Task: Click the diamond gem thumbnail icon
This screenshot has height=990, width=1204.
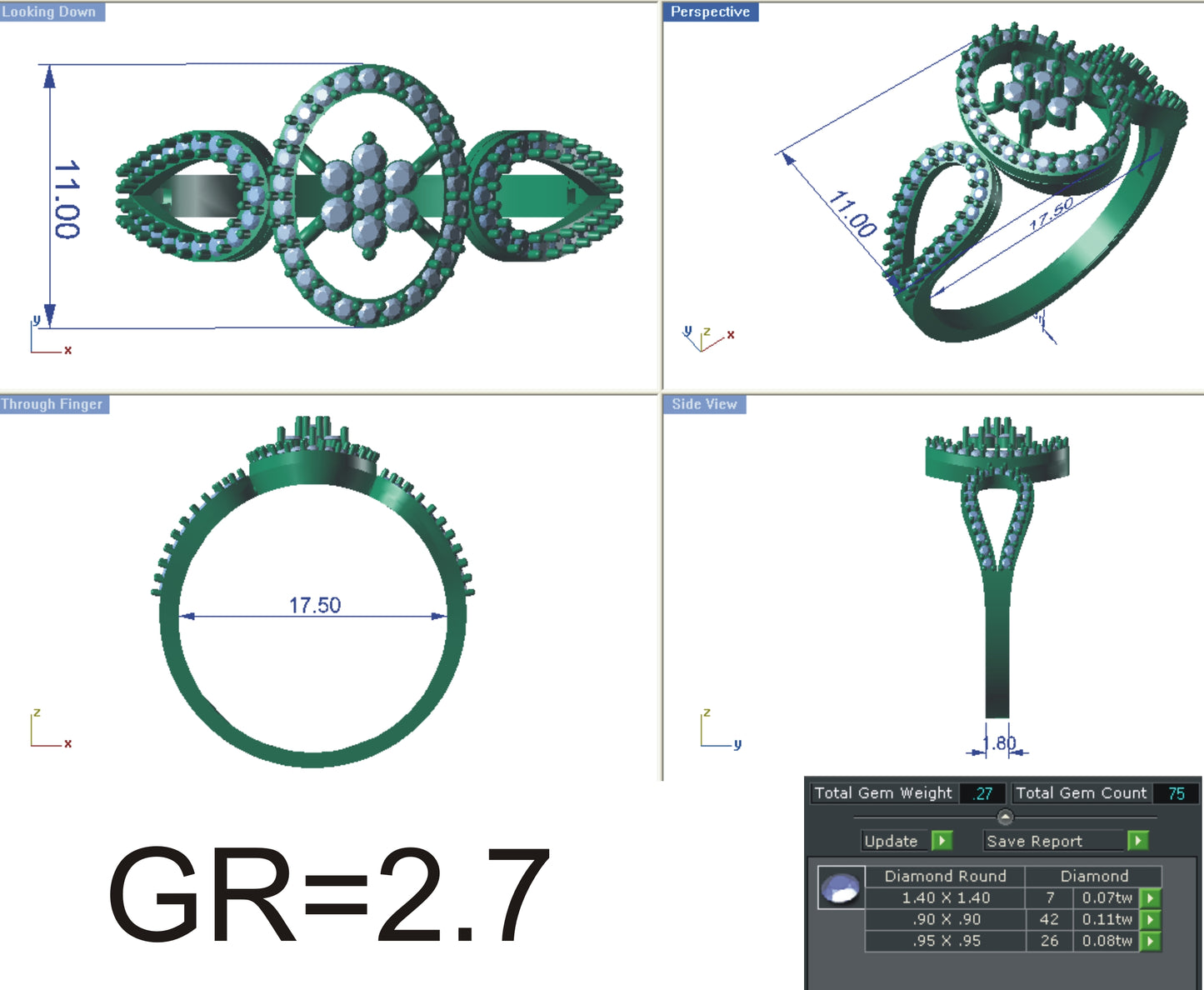Action: coord(841,888)
